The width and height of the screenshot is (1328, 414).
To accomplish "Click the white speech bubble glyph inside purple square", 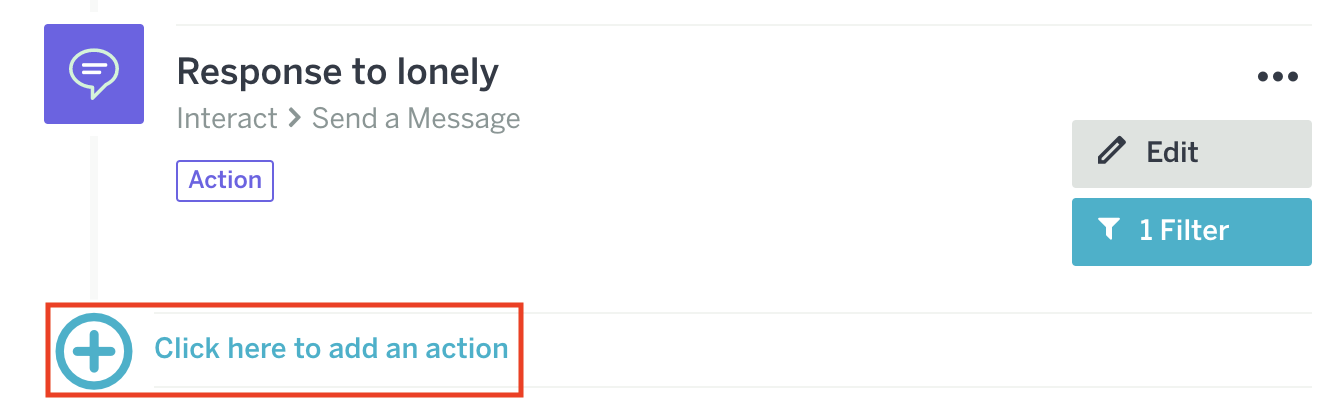I will pos(94,72).
